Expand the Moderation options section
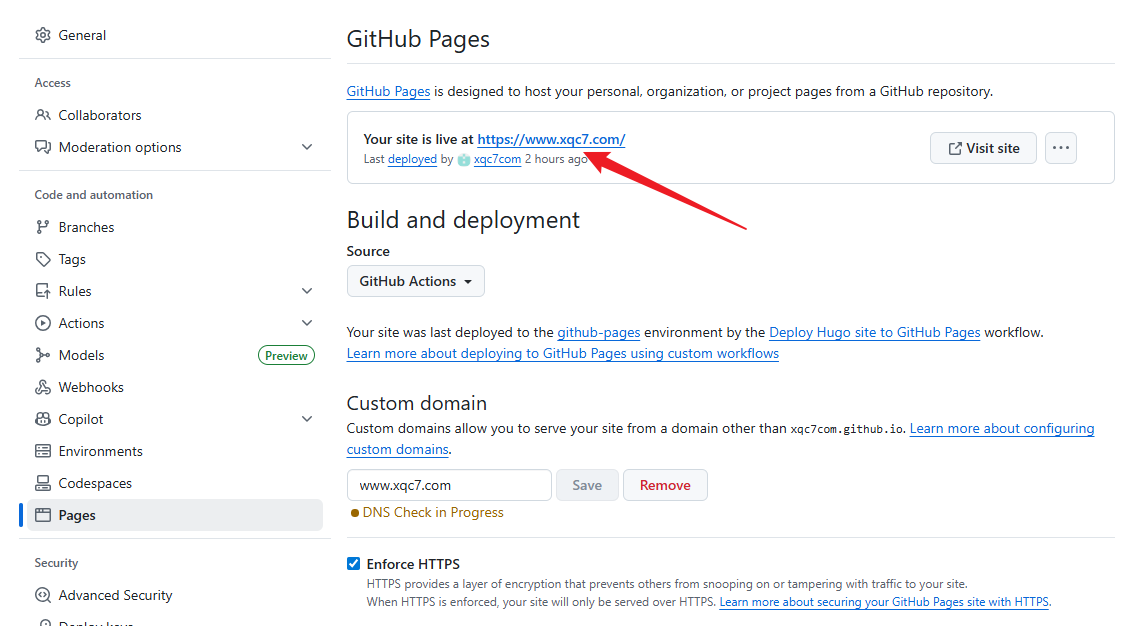The height and width of the screenshot is (626, 1122). click(x=306, y=147)
